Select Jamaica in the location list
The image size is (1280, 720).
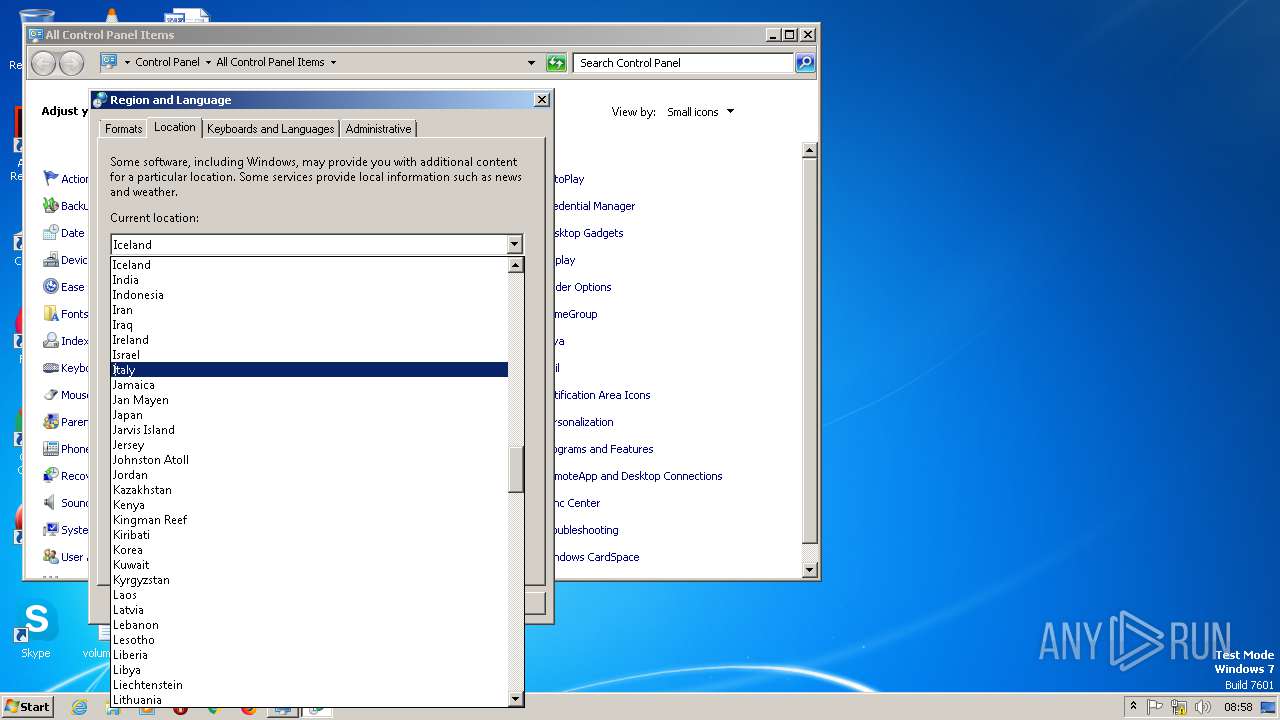309,385
